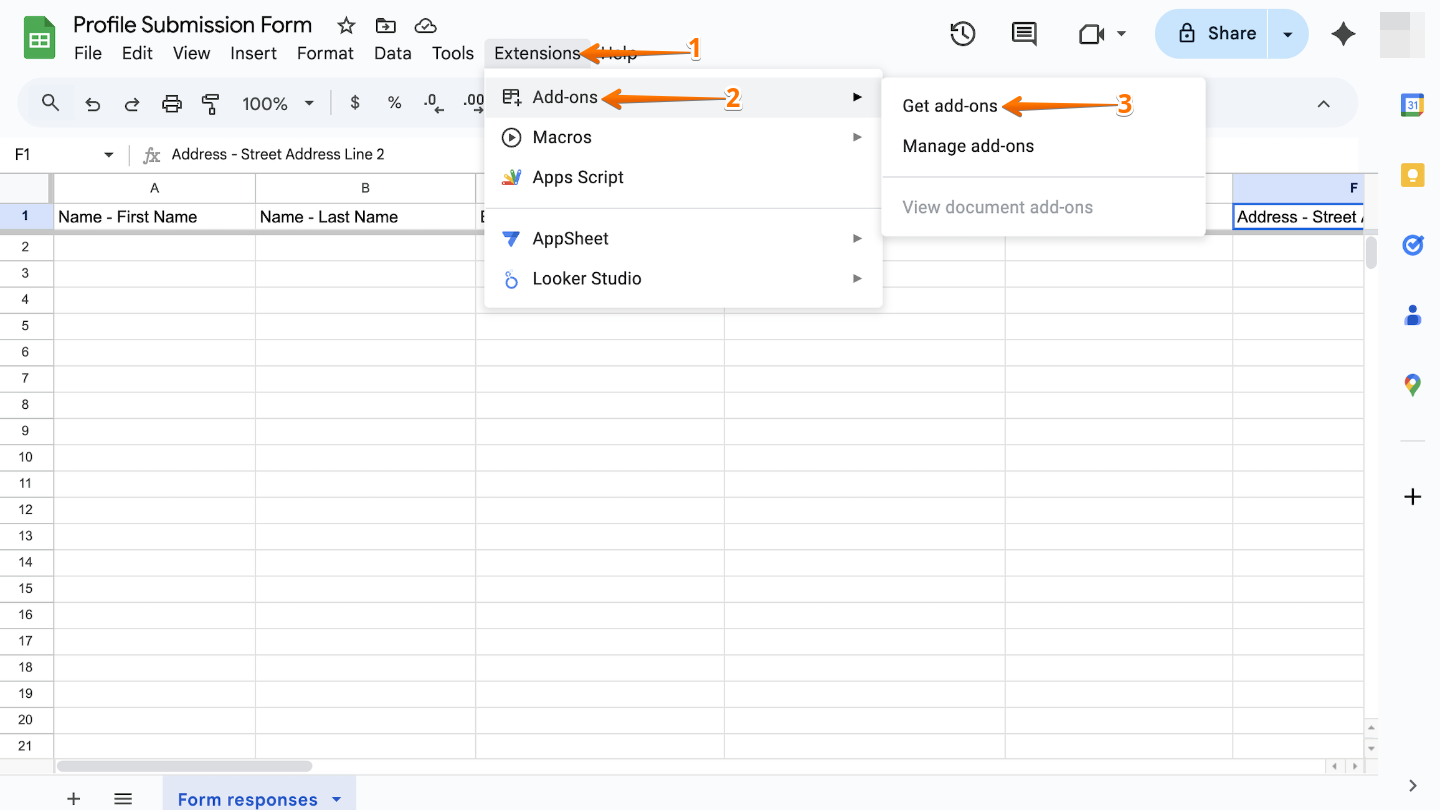Format selection as currency
Image resolution: width=1440 pixels, height=810 pixels.
tap(354, 103)
